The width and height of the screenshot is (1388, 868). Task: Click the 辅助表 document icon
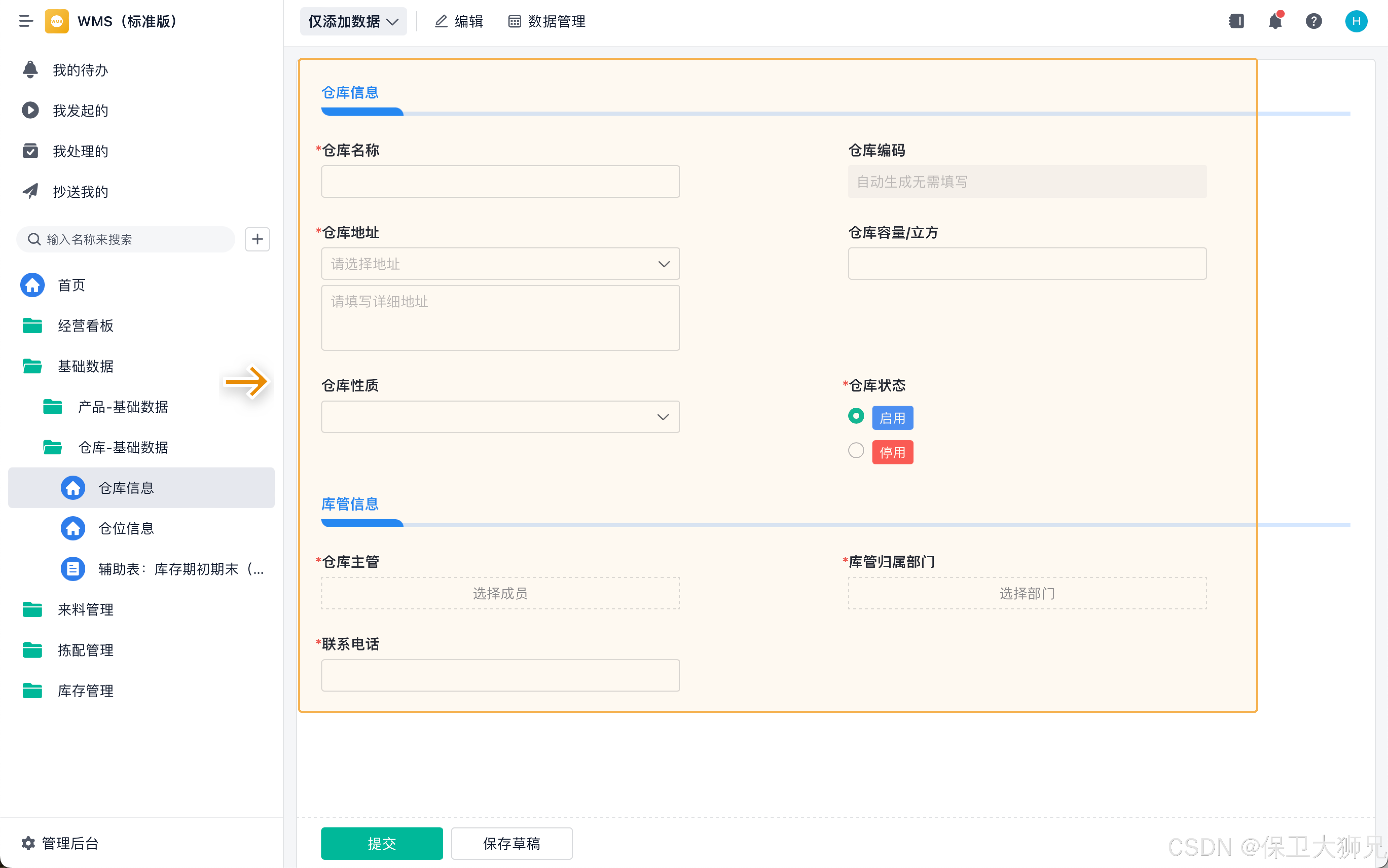(x=73, y=569)
